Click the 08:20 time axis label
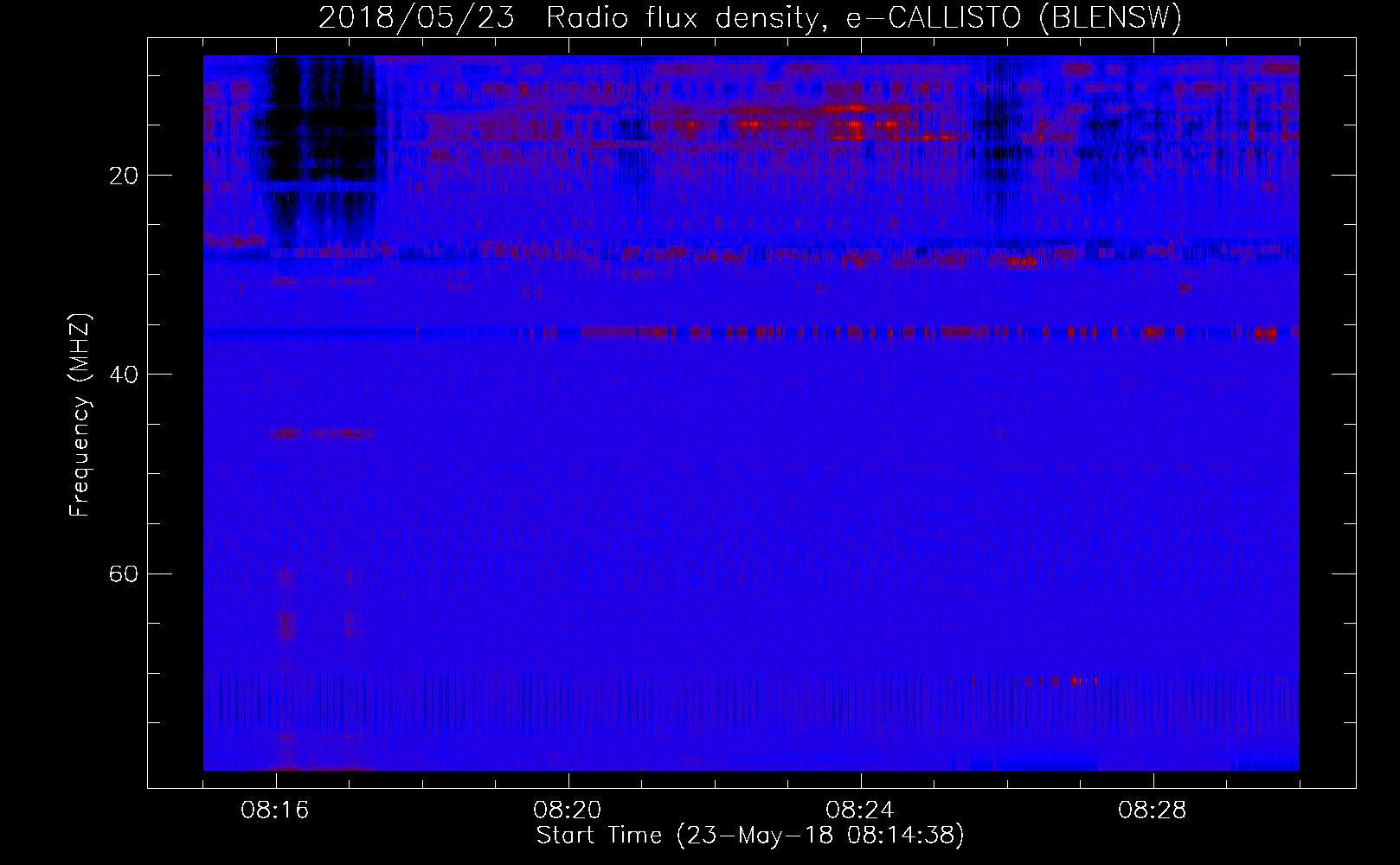Viewport: 1400px width, 865px height. [x=568, y=811]
